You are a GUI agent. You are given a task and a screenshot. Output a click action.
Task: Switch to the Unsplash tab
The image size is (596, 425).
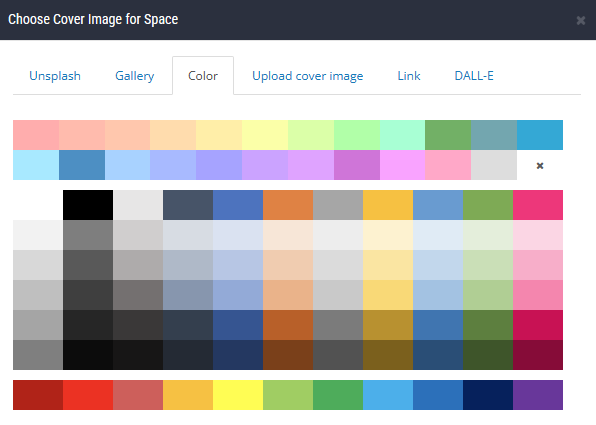point(55,76)
